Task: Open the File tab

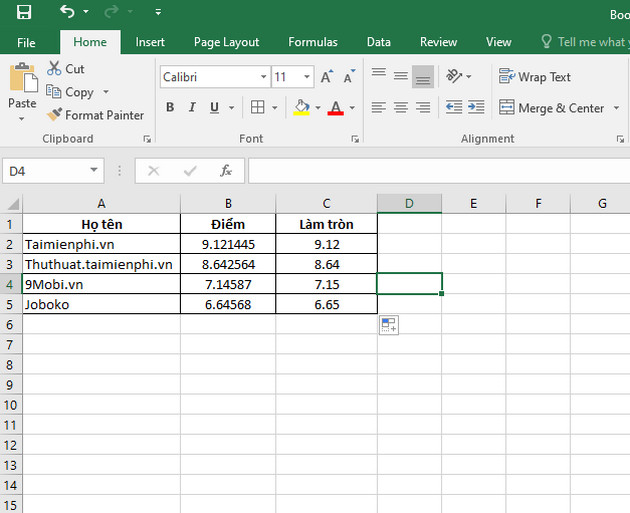Action: (x=26, y=42)
